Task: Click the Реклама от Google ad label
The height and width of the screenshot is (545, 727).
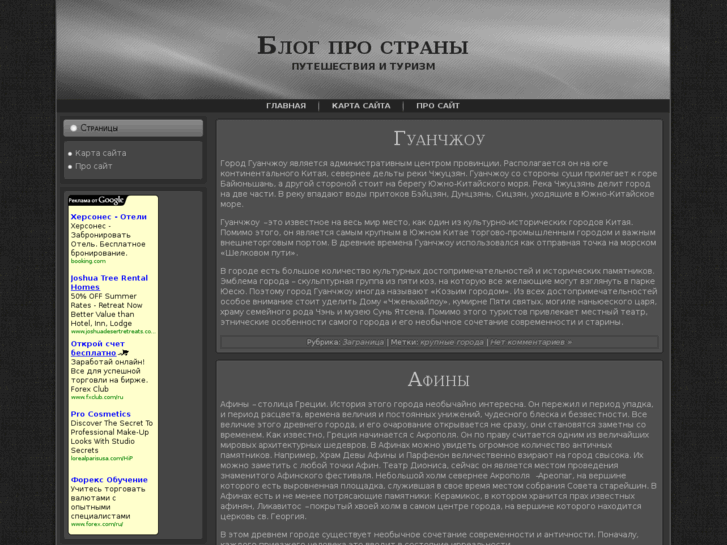Action: [96, 200]
